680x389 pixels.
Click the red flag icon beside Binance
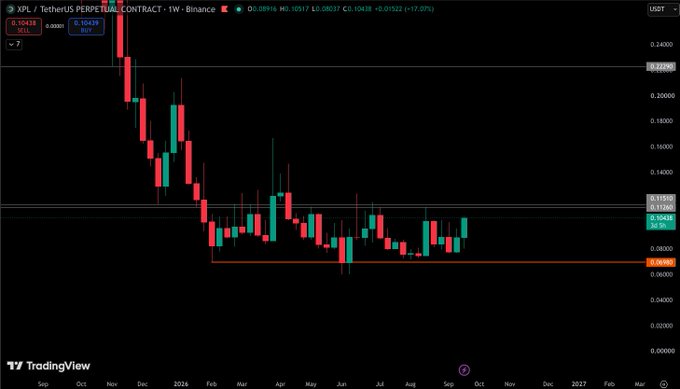pos(224,9)
